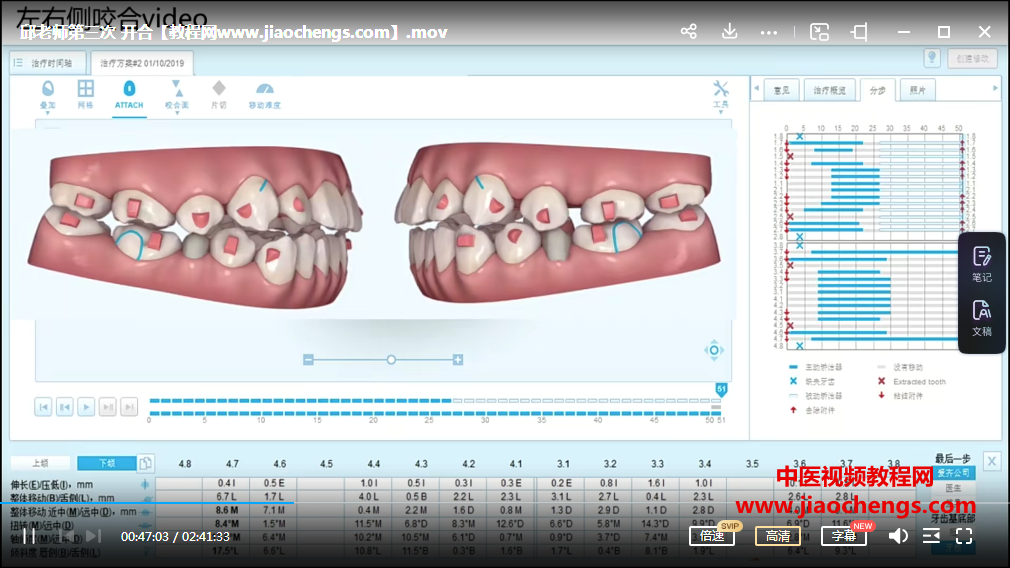The width and height of the screenshot is (1010, 568).
Task: Step back one treatment stage
Action: click(x=64, y=407)
